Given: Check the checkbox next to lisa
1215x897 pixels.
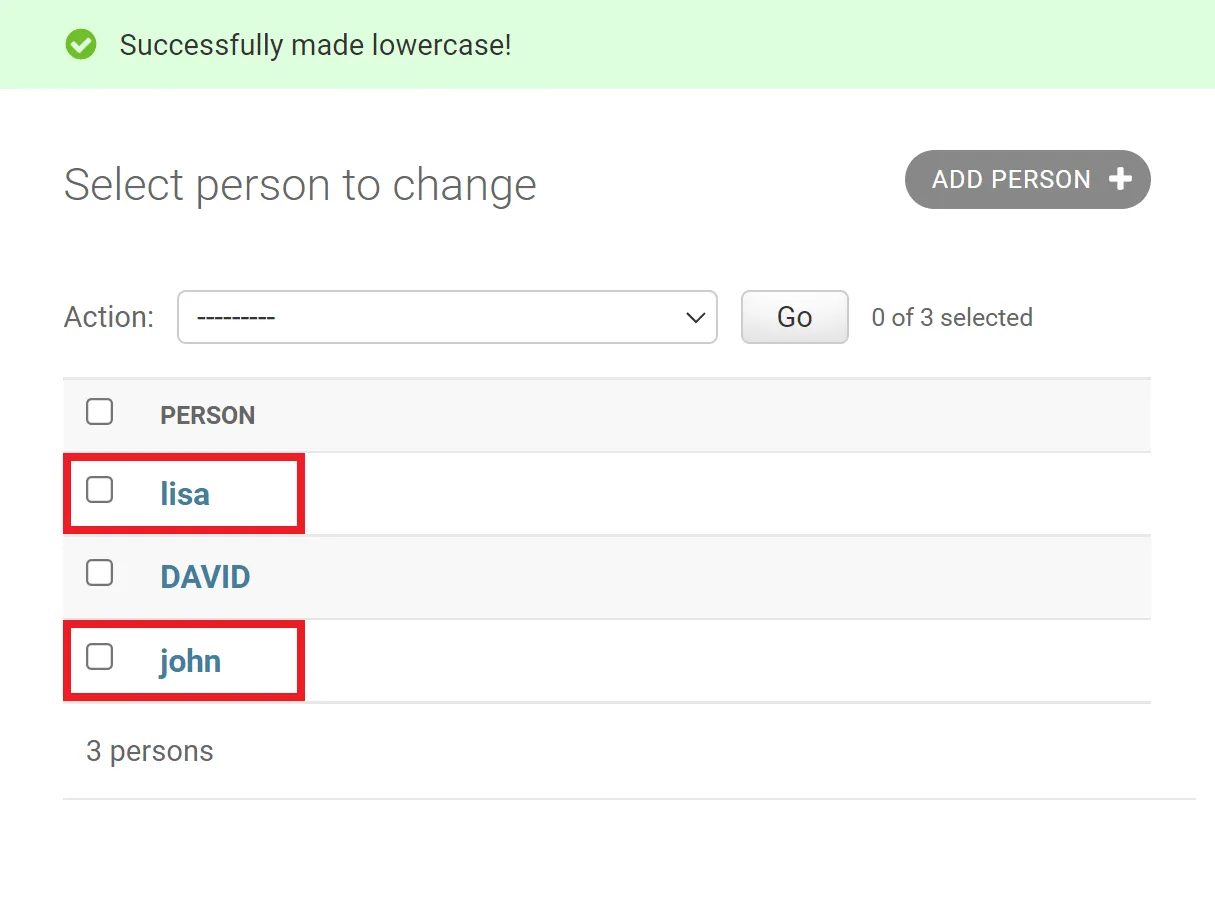Looking at the screenshot, I should (x=99, y=490).
